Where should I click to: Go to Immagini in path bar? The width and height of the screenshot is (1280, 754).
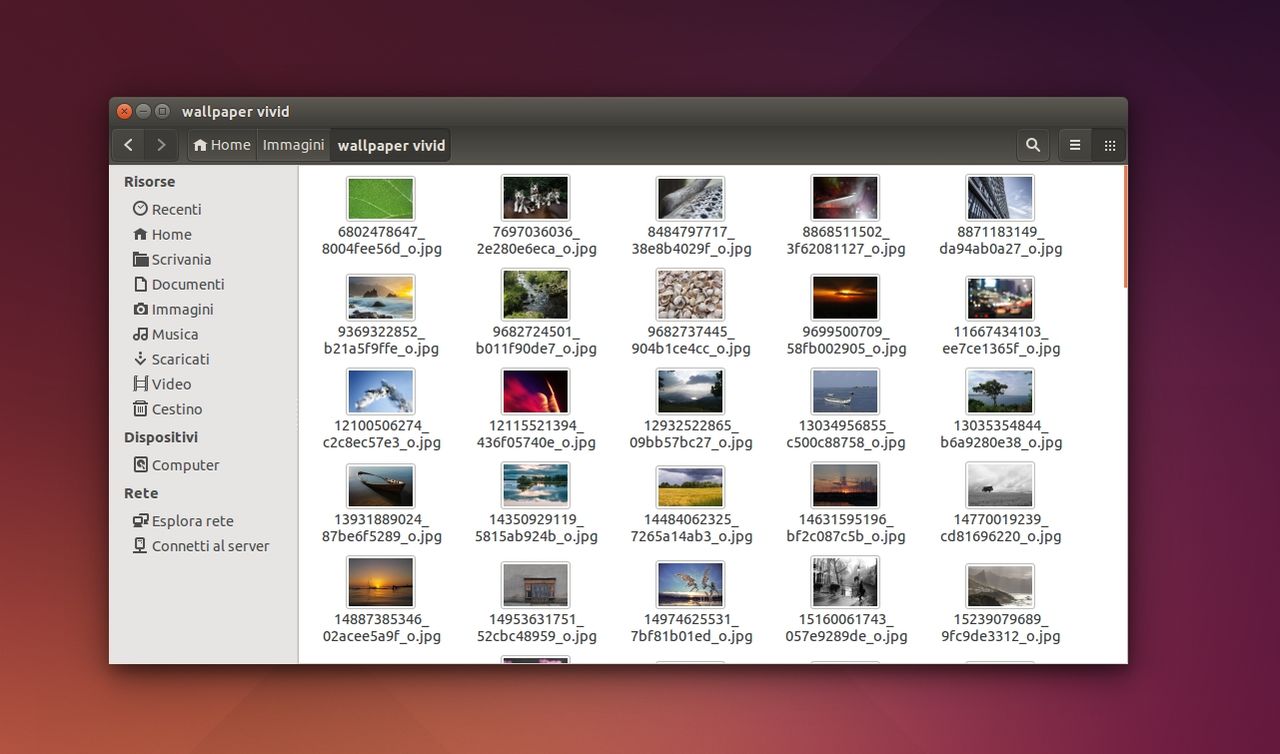click(293, 145)
